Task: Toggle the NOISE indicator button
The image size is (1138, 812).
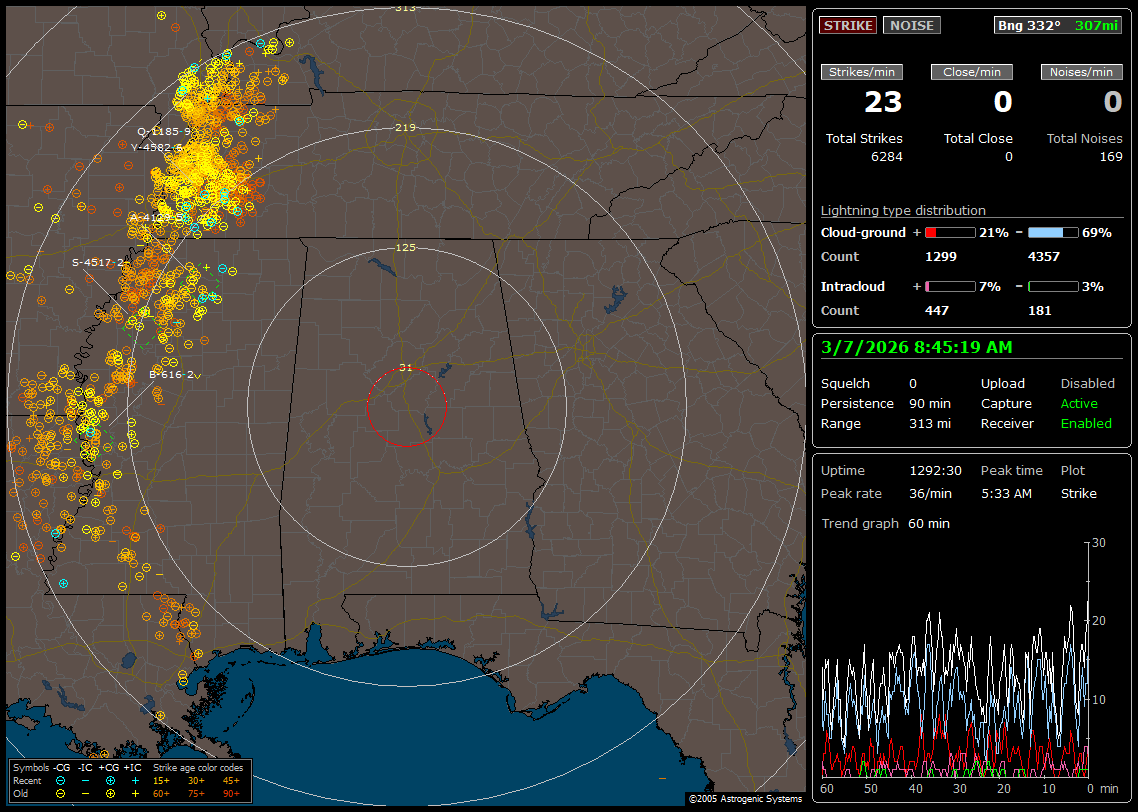Action: coord(911,26)
